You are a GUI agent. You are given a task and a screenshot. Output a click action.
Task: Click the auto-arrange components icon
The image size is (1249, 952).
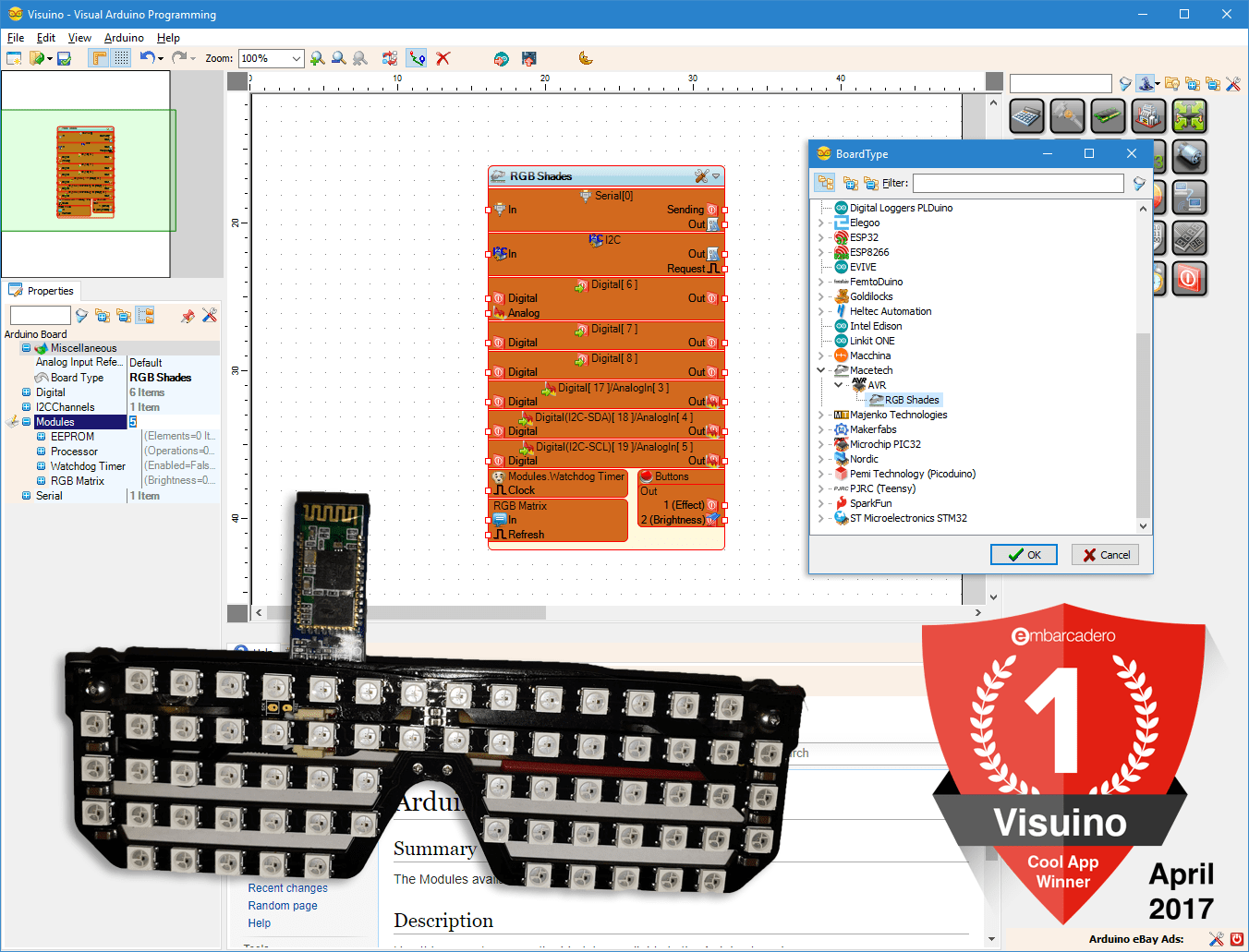click(390, 58)
